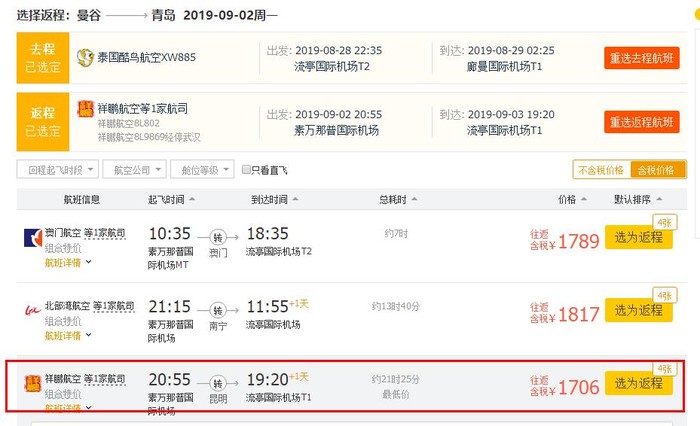The image size is (700, 426).
Task: Click the 转 transfer icon for Nanning stopover
Action: click(x=218, y=310)
